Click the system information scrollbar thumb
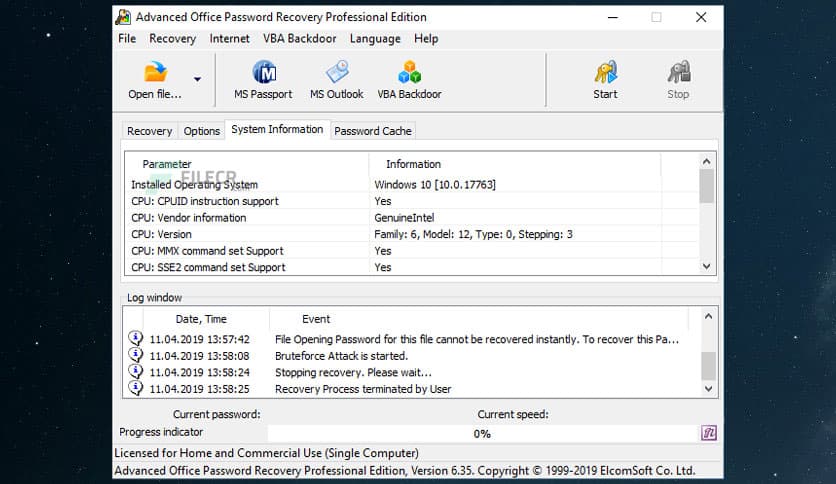The image size is (836, 484). point(706,186)
